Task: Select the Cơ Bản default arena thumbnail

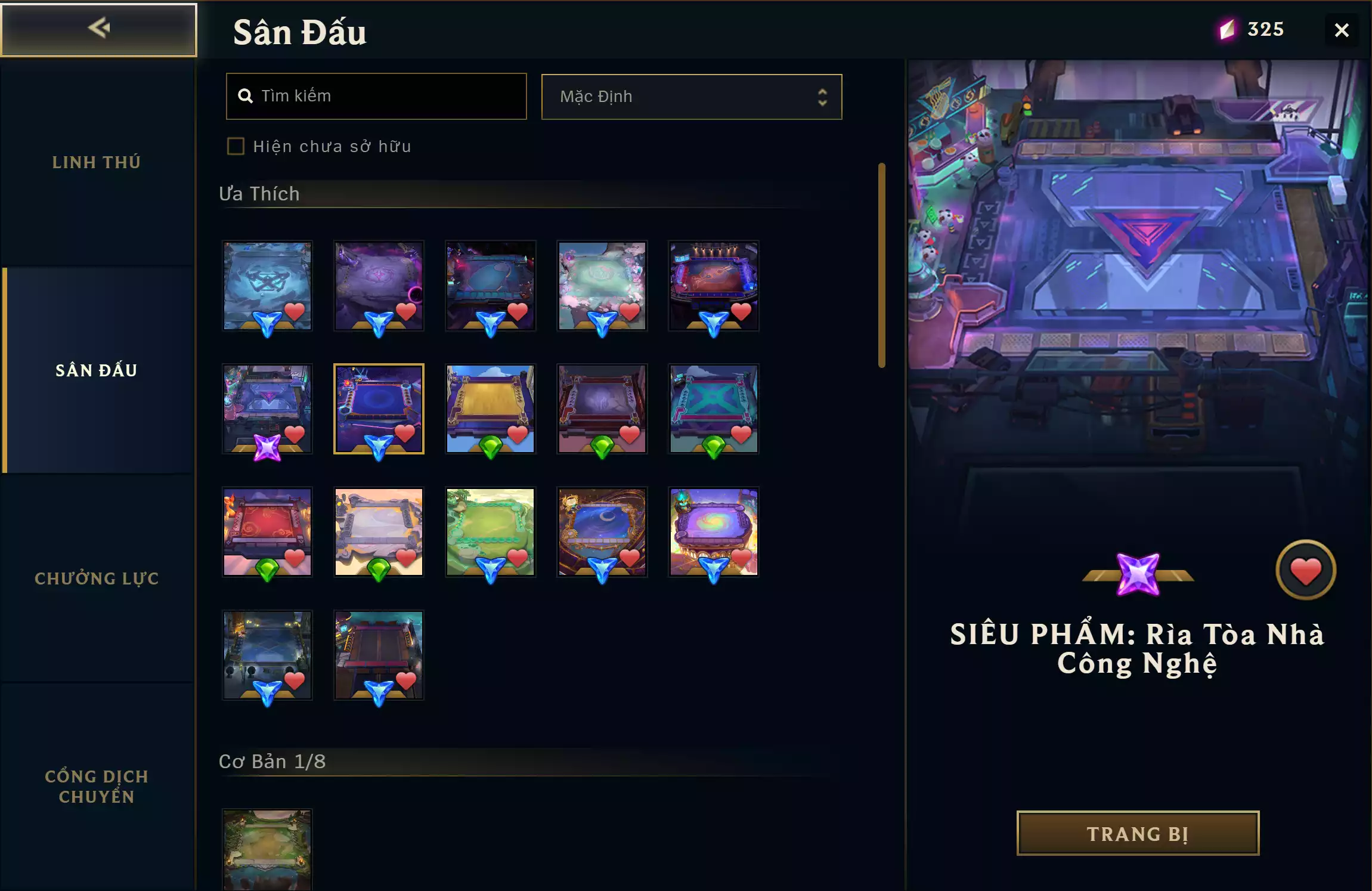Action: coord(267,850)
